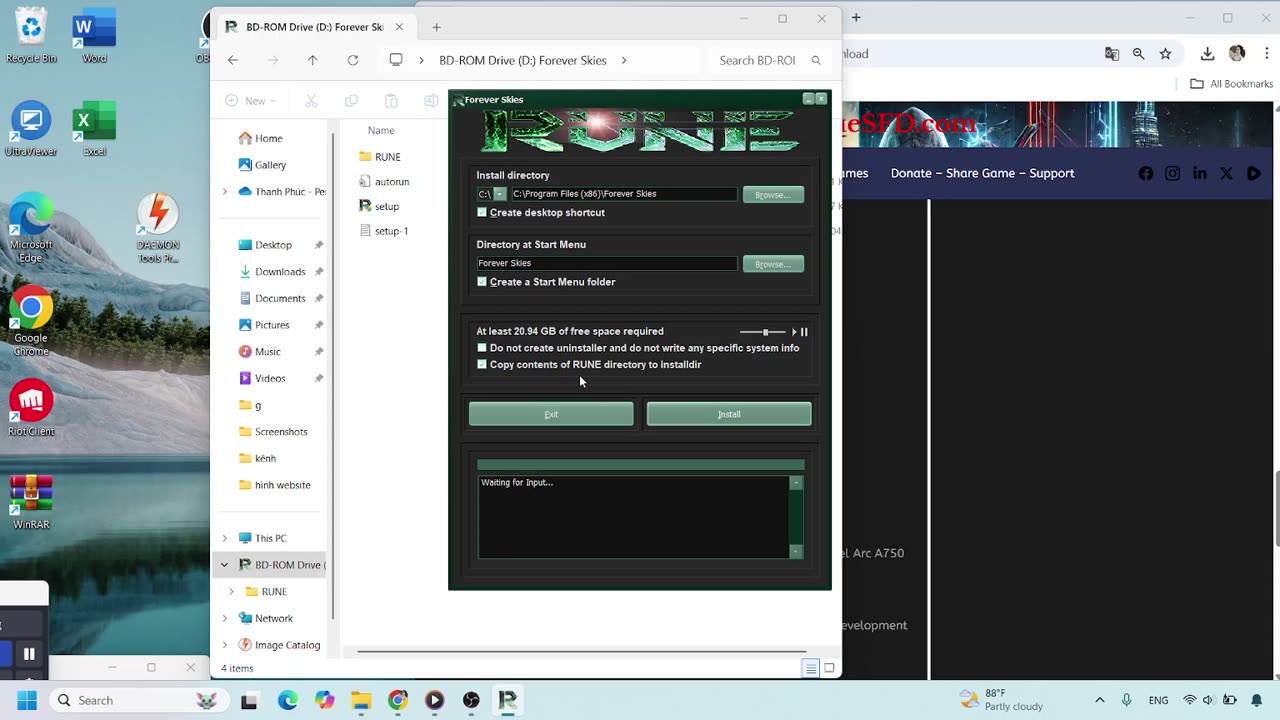The height and width of the screenshot is (720, 1280).
Task: Click Chrome's translate page icon
Action: [1112, 54]
